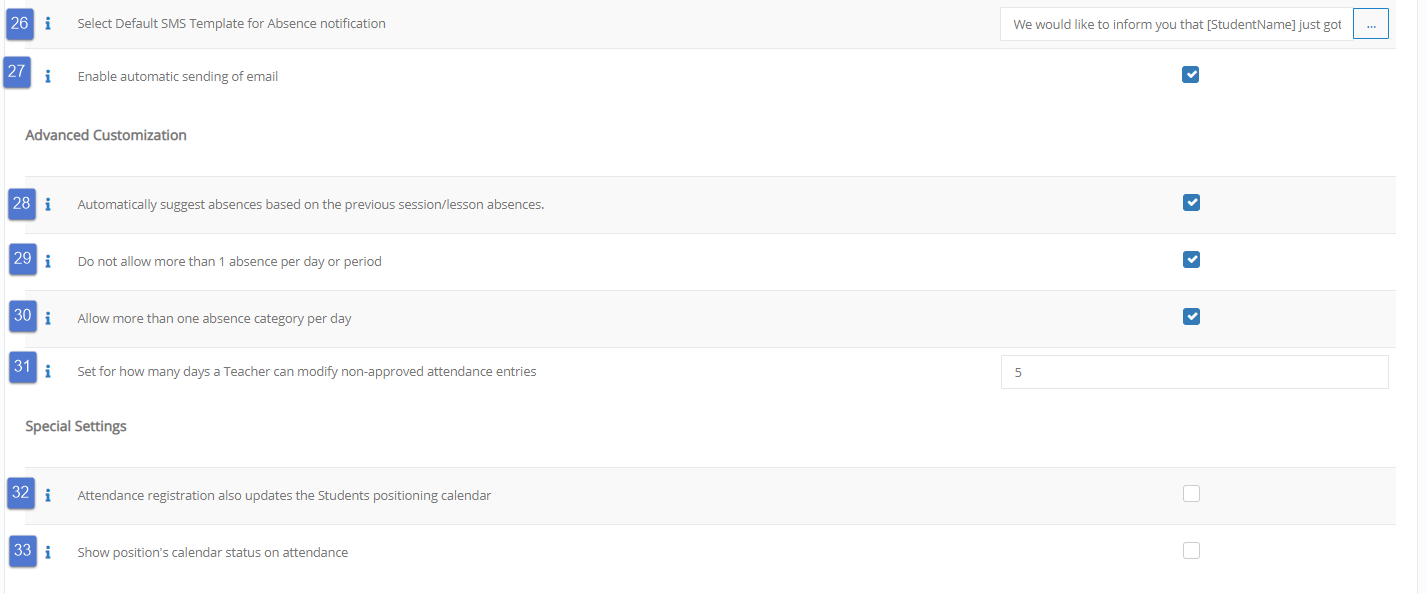The height and width of the screenshot is (594, 1427).
Task: Open SMS template picker ellipsis button
Action: 1370,24
